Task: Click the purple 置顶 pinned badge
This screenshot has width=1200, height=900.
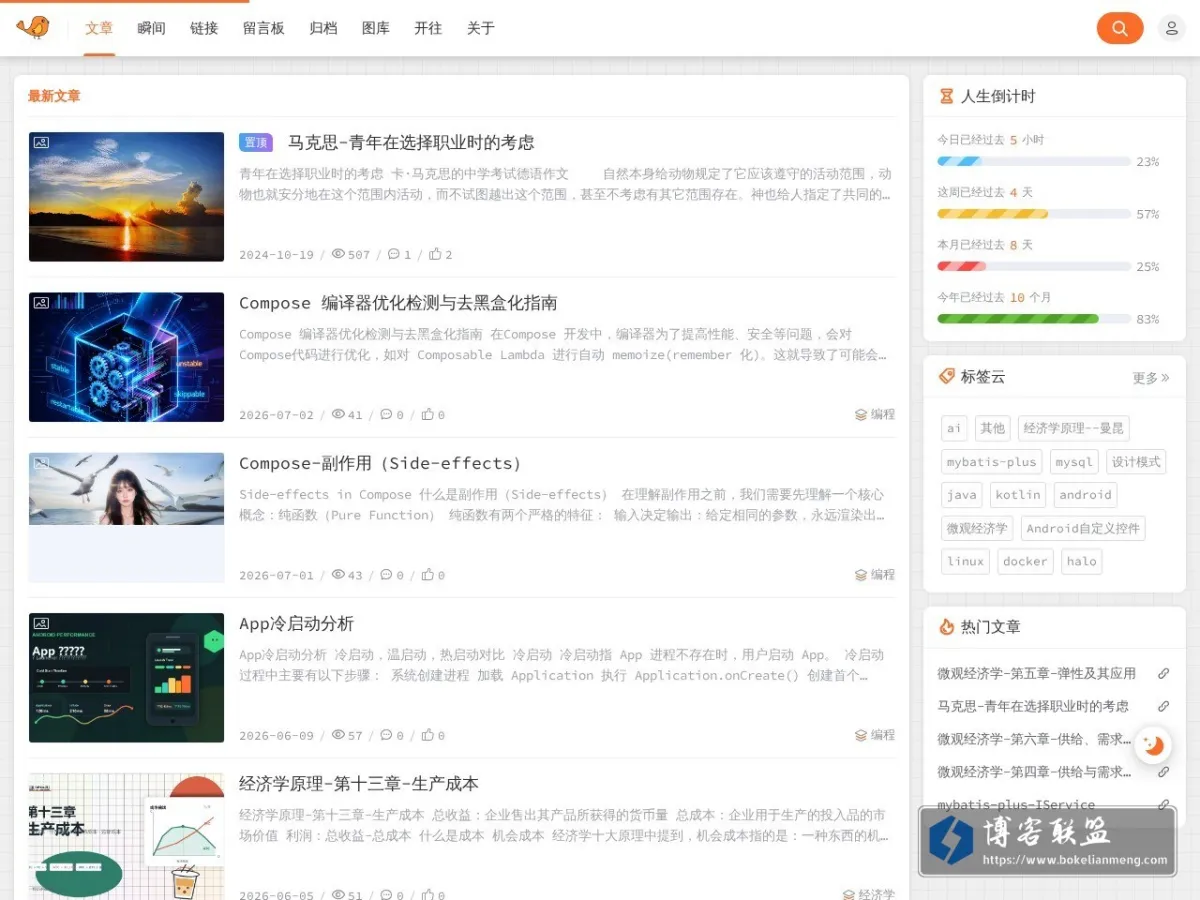Action: pyautogui.click(x=256, y=142)
